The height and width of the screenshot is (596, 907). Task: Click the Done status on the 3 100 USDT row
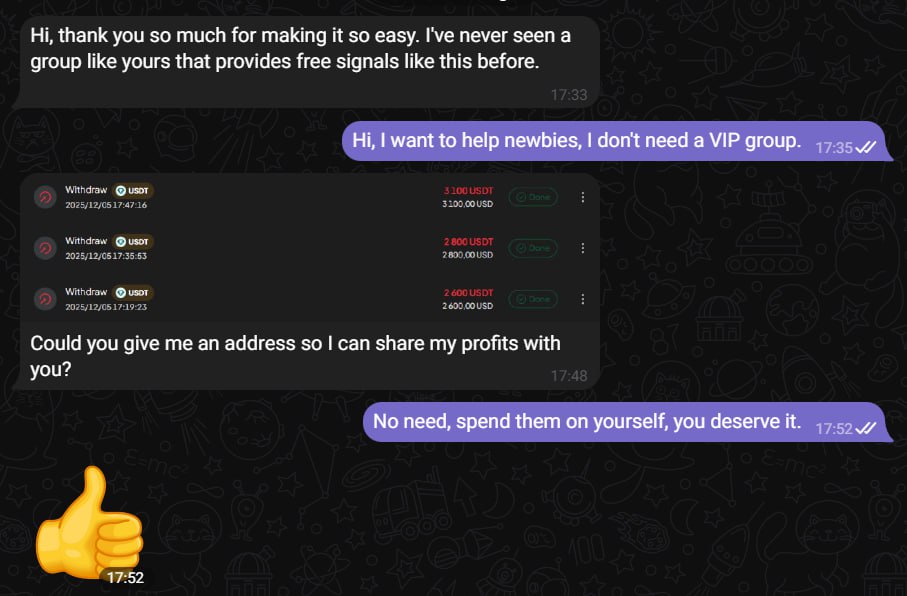(x=533, y=197)
